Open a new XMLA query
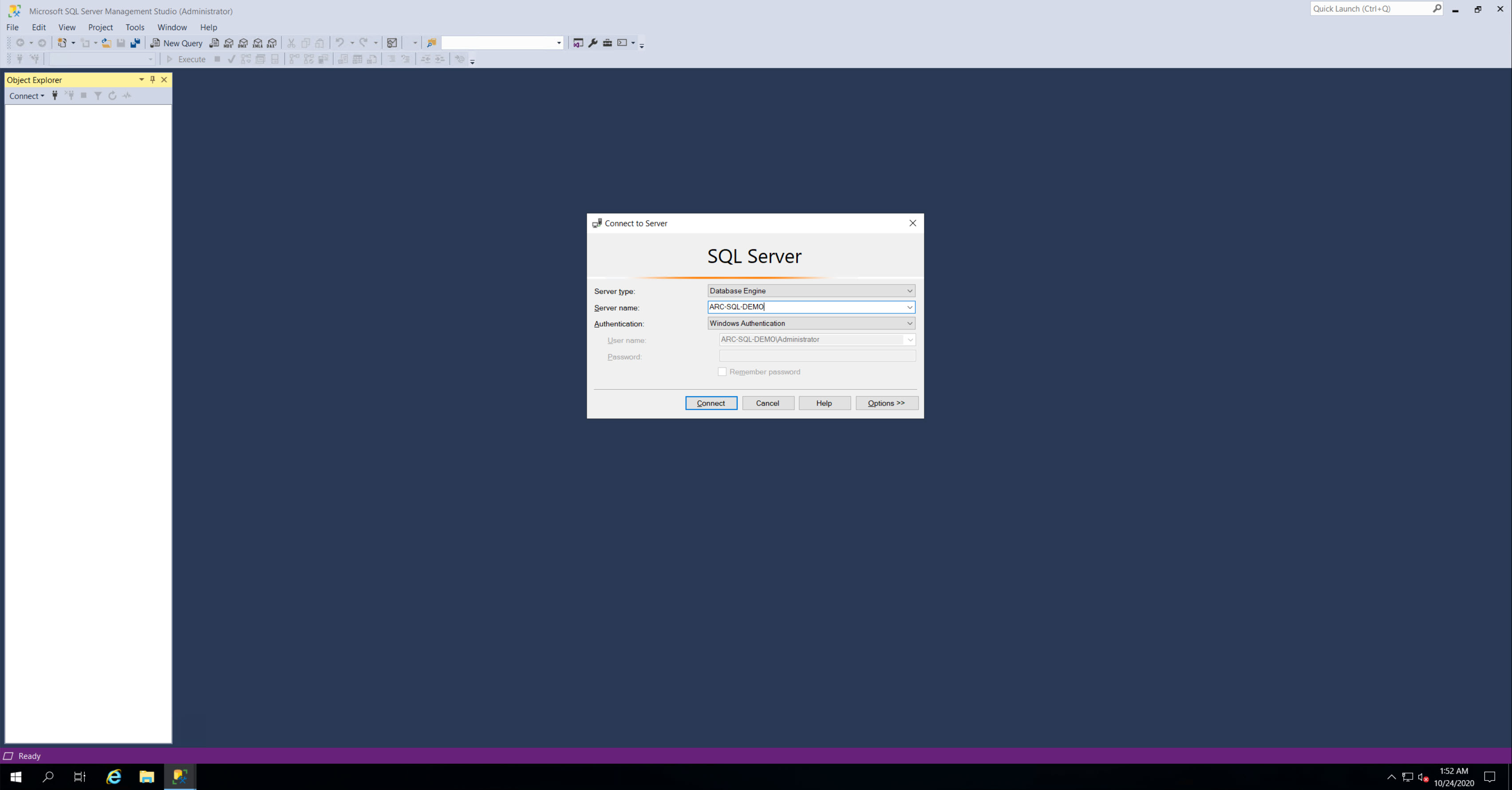This screenshot has width=1512, height=790. 258,43
